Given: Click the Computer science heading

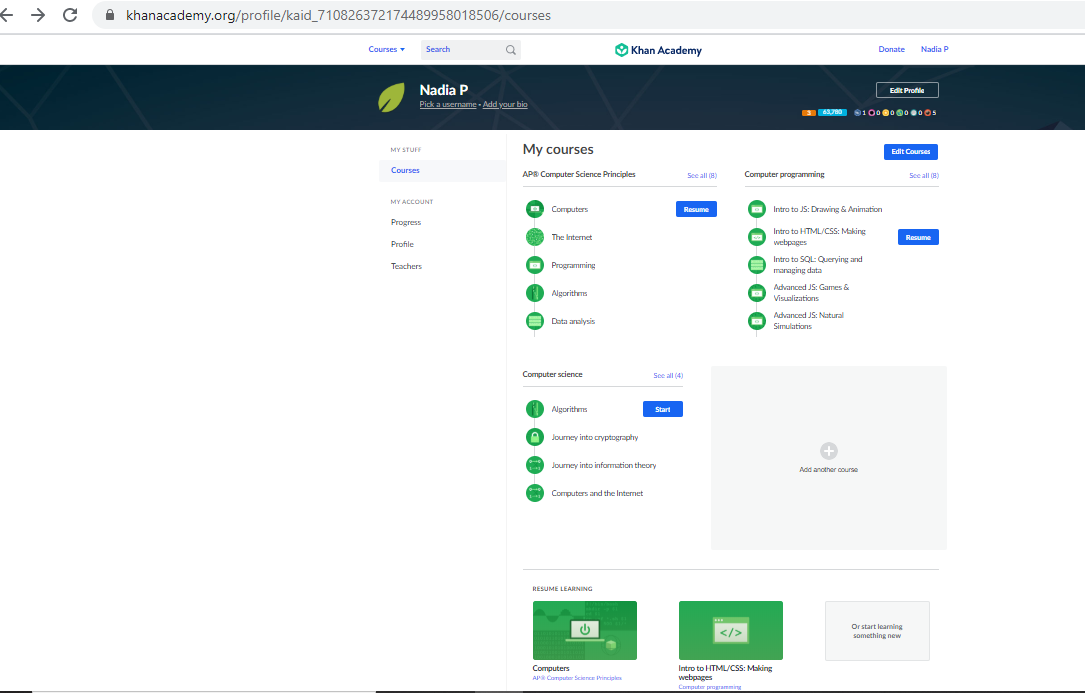Looking at the screenshot, I should pyautogui.click(x=552, y=375).
